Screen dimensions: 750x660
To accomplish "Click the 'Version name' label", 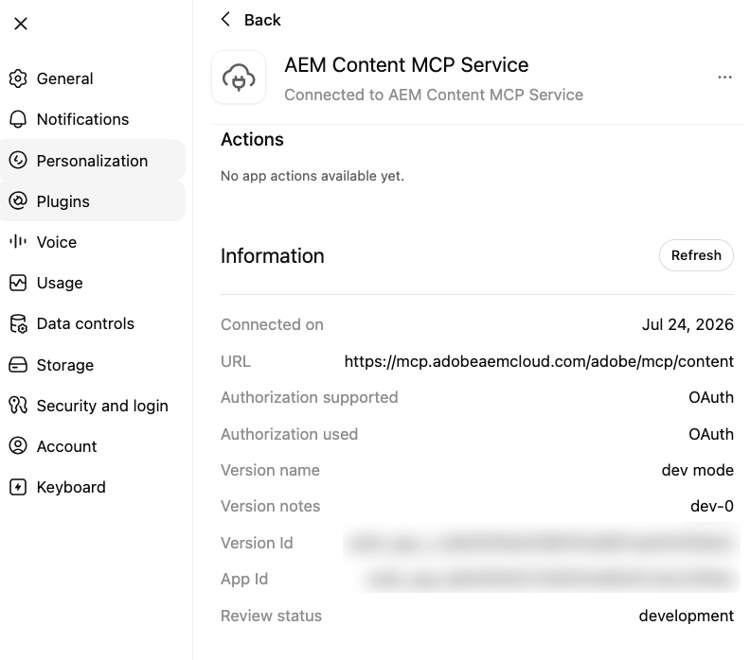I will tap(270, 470).
